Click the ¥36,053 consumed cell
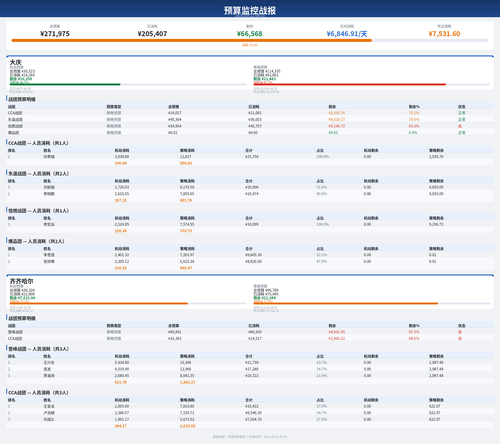The width and height of the screenshot is (500, 444). pyautogui.click(x=255, y=119)
